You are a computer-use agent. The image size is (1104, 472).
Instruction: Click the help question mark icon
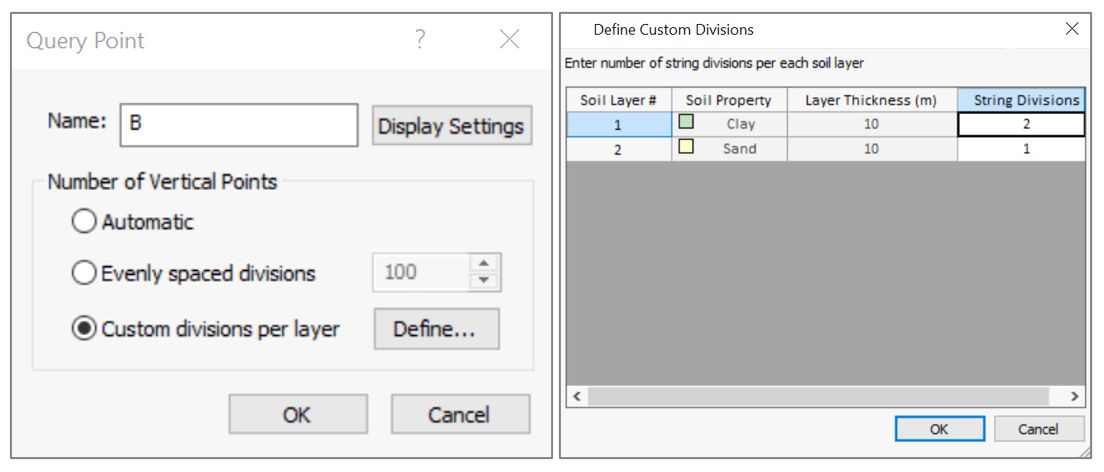420,40
